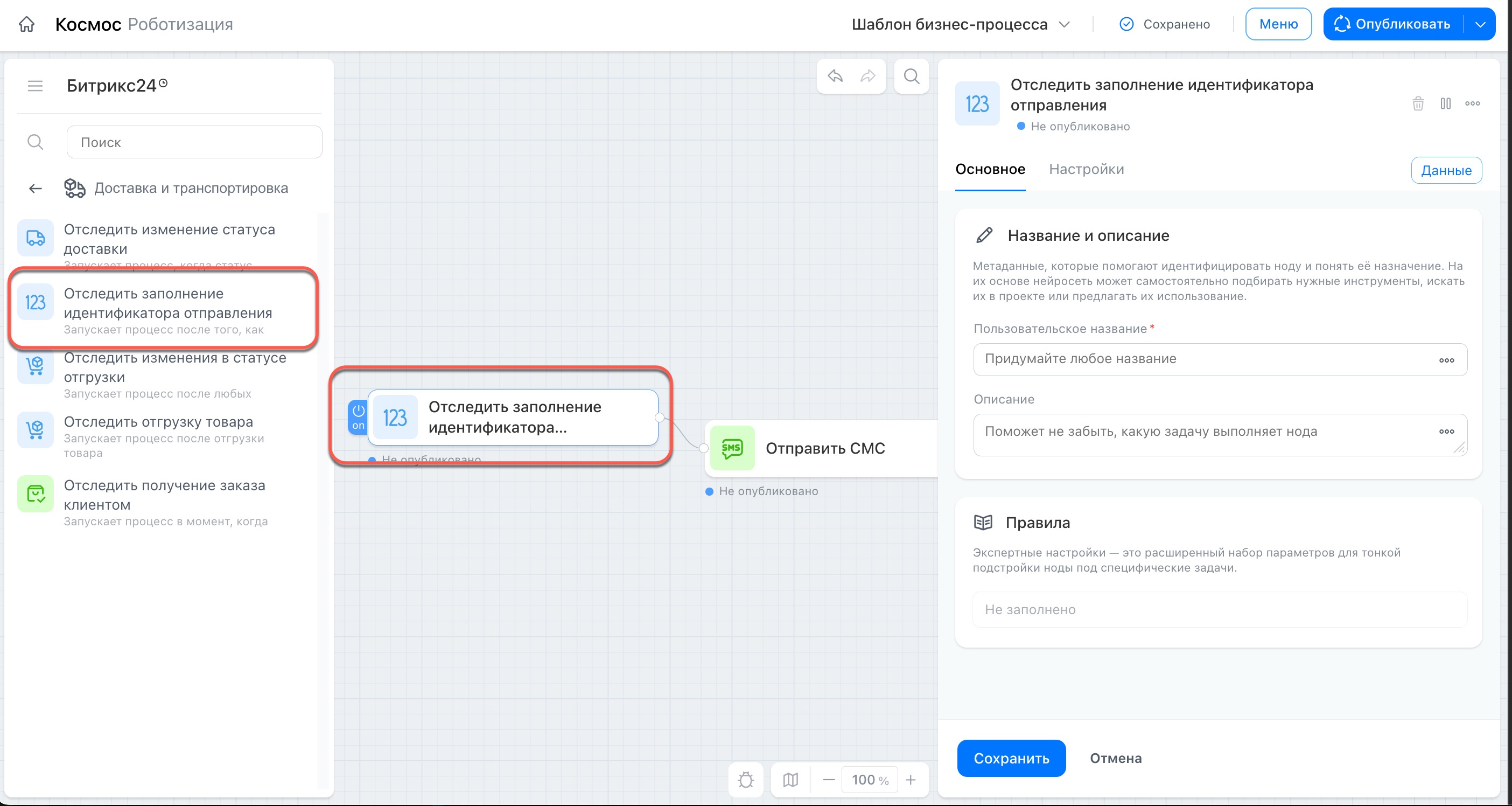1512x806 pixels.
Task: Switch to the Настройки tab
Action: coord(1087,169)
